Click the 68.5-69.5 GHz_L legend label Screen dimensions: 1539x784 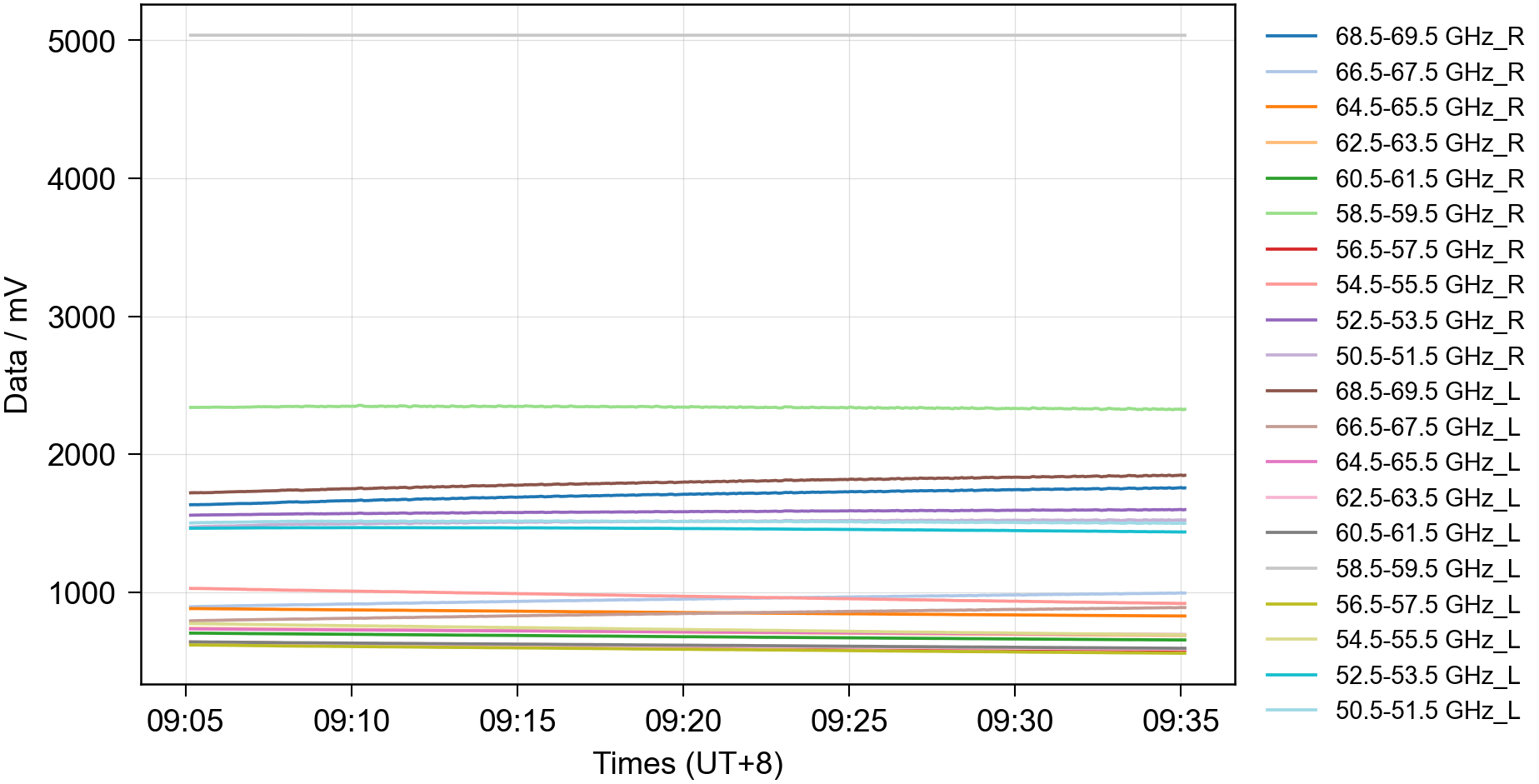coord(1427,392)
